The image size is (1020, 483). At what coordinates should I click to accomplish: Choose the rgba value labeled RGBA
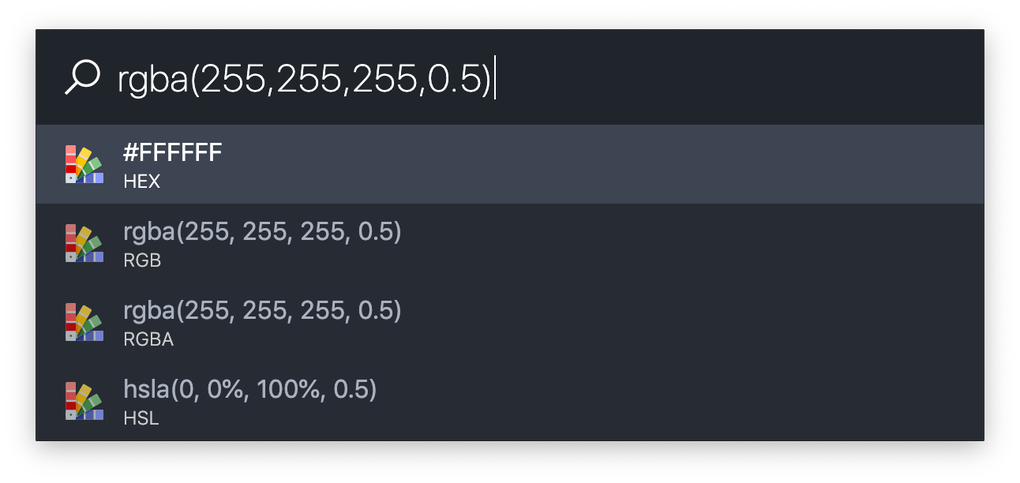click(262, 311)
